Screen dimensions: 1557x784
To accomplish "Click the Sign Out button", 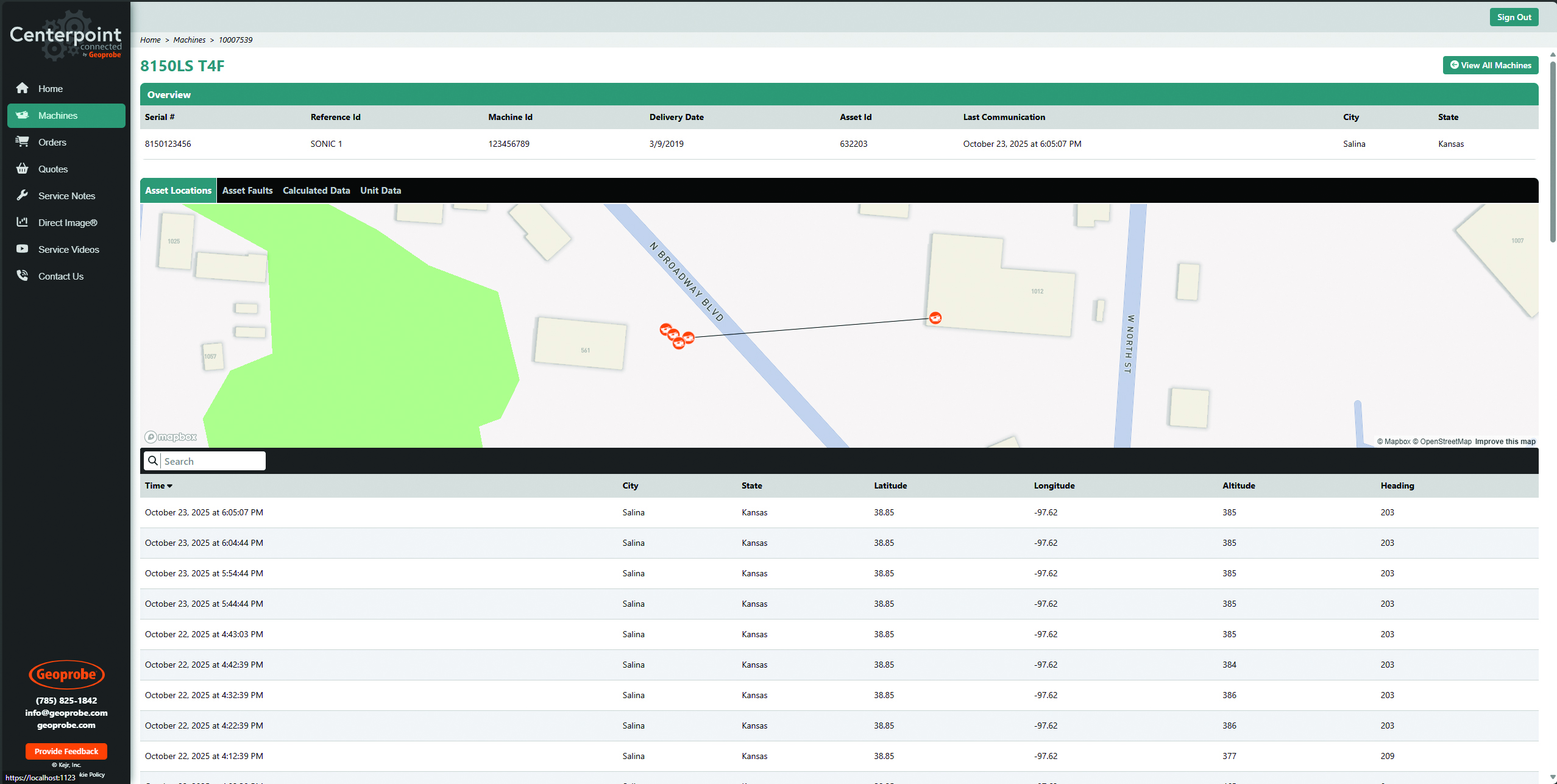I will [1514, 17].
